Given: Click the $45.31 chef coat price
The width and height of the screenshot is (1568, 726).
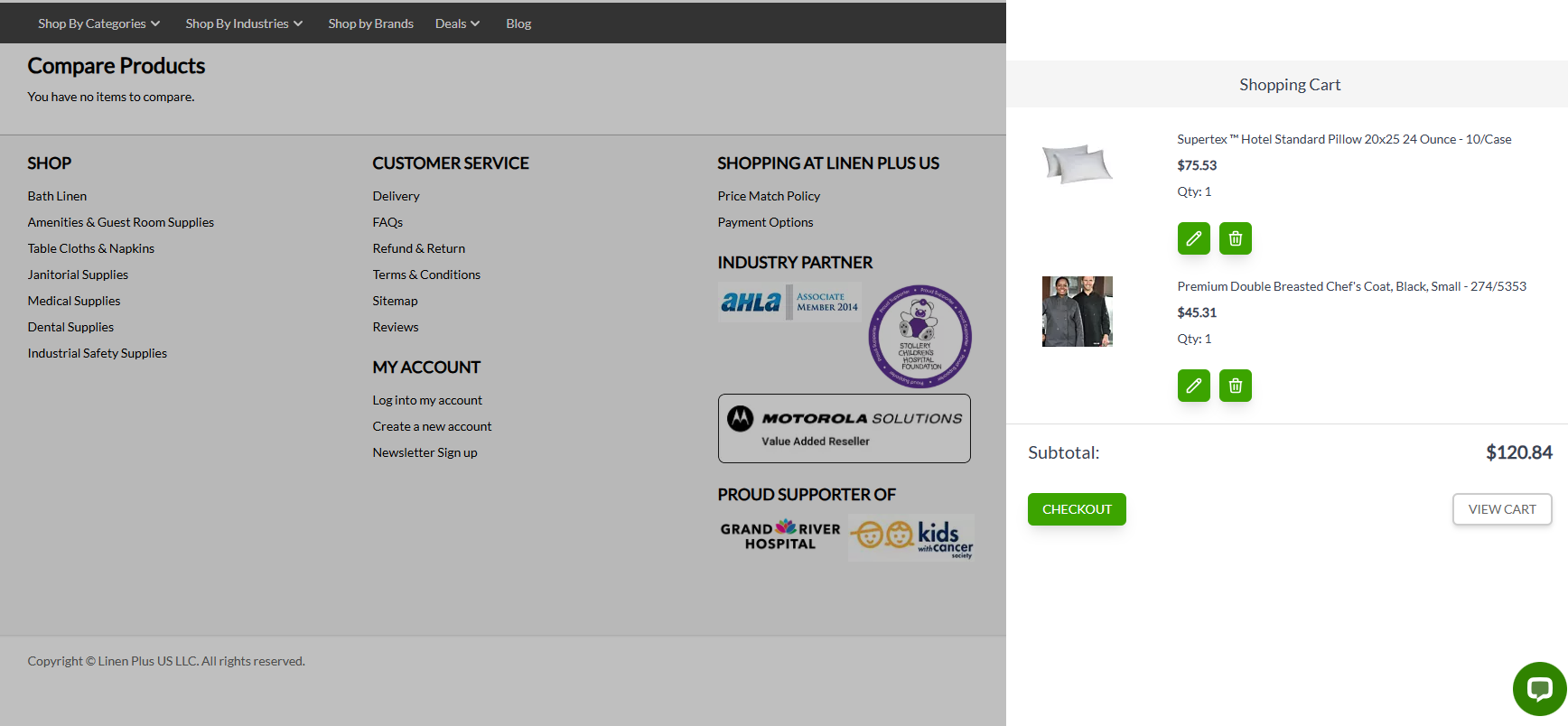Looking at the screenshot, I should pos(1197,312).
